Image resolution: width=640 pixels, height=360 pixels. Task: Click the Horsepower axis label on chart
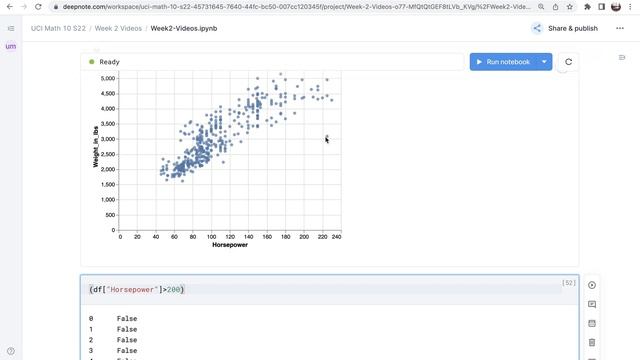tap(230, 244)
